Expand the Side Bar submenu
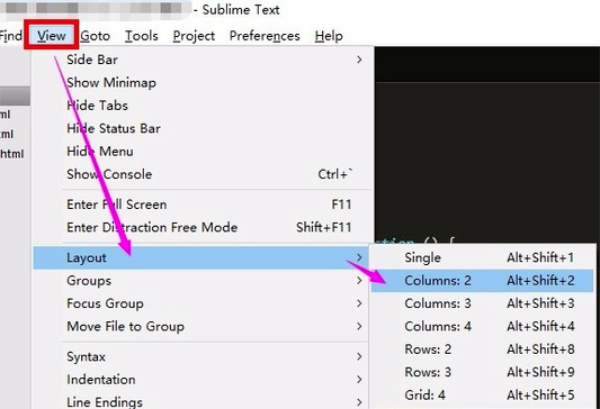This screenshot has width=600, height=409. pos(202,60)
